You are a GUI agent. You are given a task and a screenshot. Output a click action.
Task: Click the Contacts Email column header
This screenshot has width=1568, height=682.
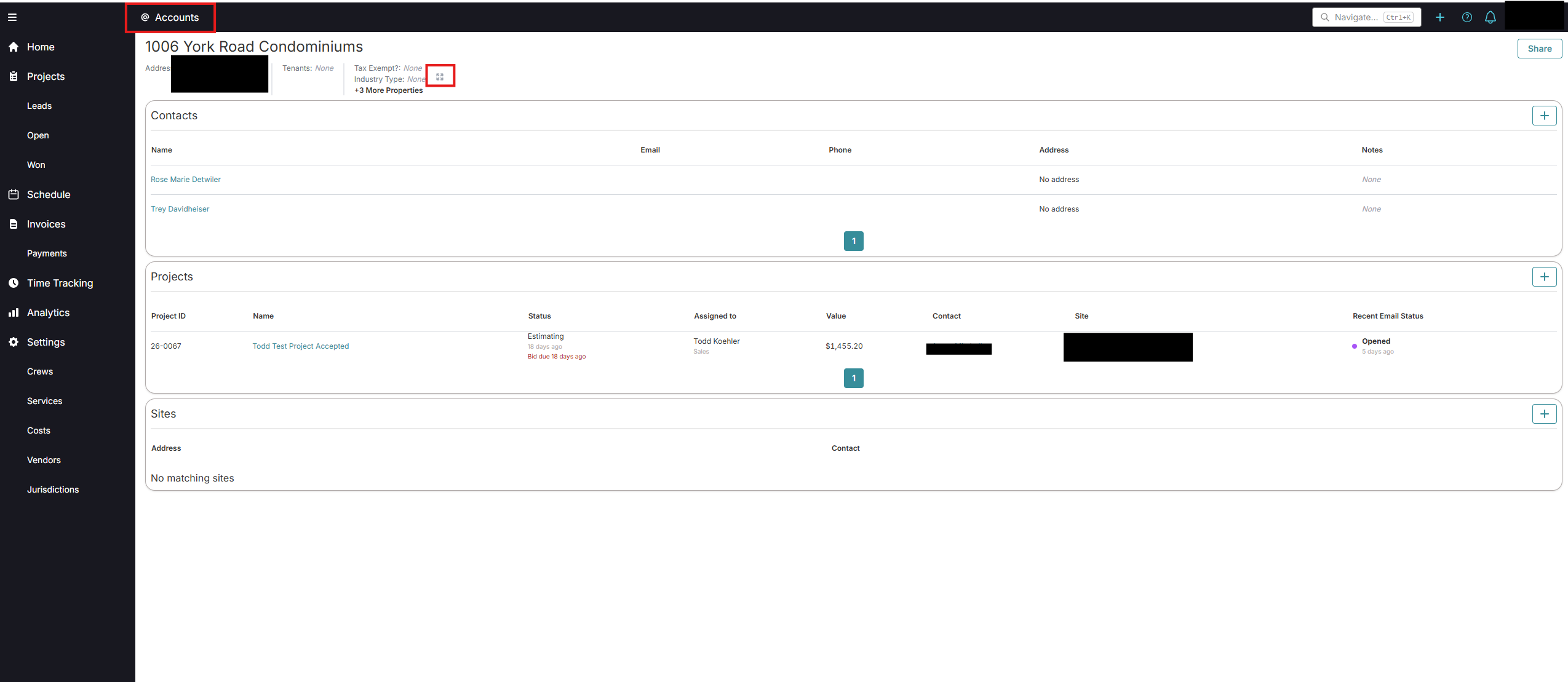click(x=650, y=150)
